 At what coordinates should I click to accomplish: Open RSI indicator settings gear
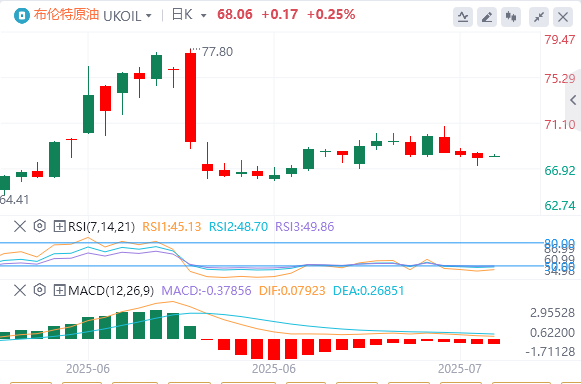40,226
